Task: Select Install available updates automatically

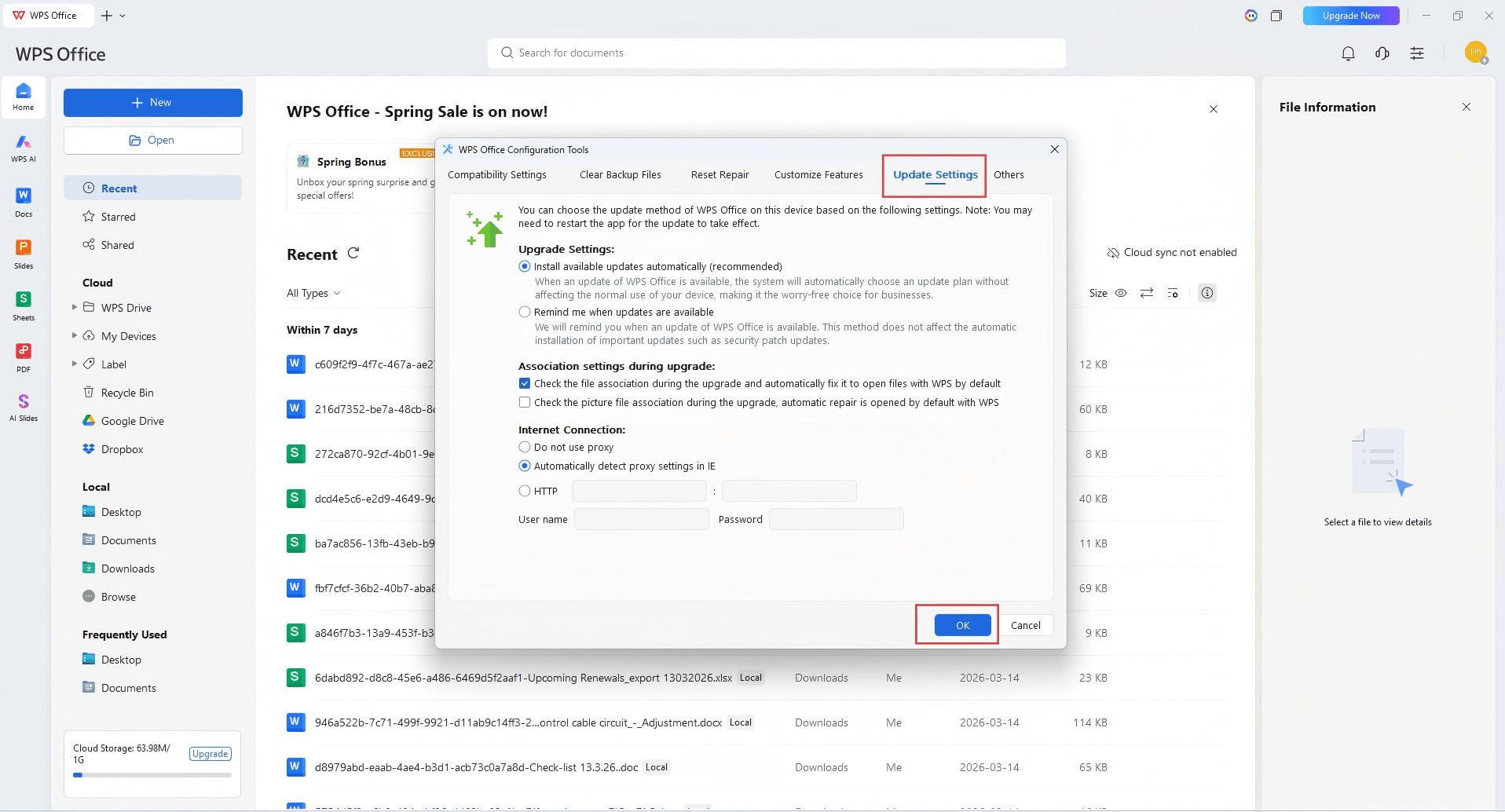Action: pos(525,266)
